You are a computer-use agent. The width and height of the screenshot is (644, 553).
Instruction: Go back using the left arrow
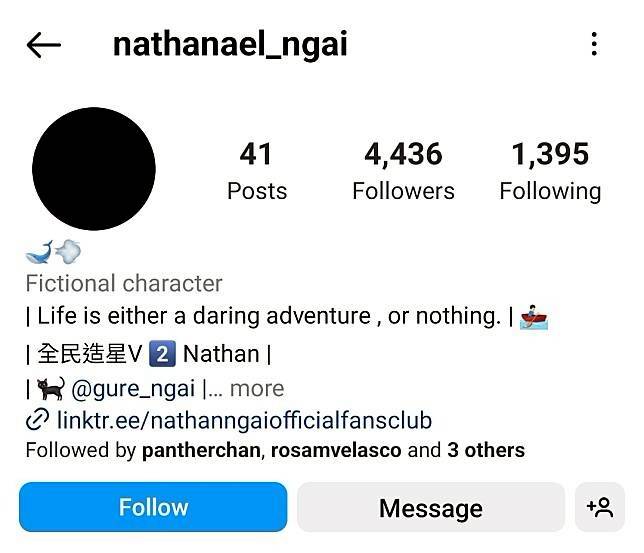[x=44, y=45]
